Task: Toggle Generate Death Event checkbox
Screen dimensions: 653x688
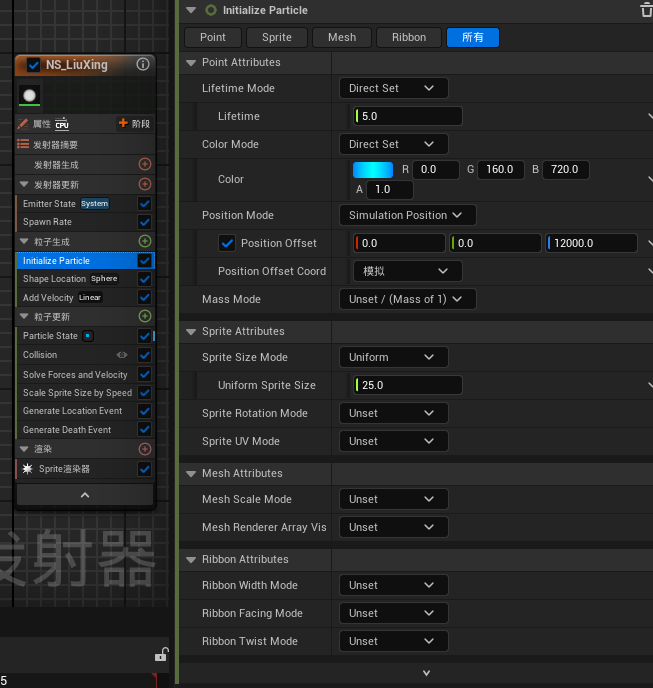Action: [144, 430]
